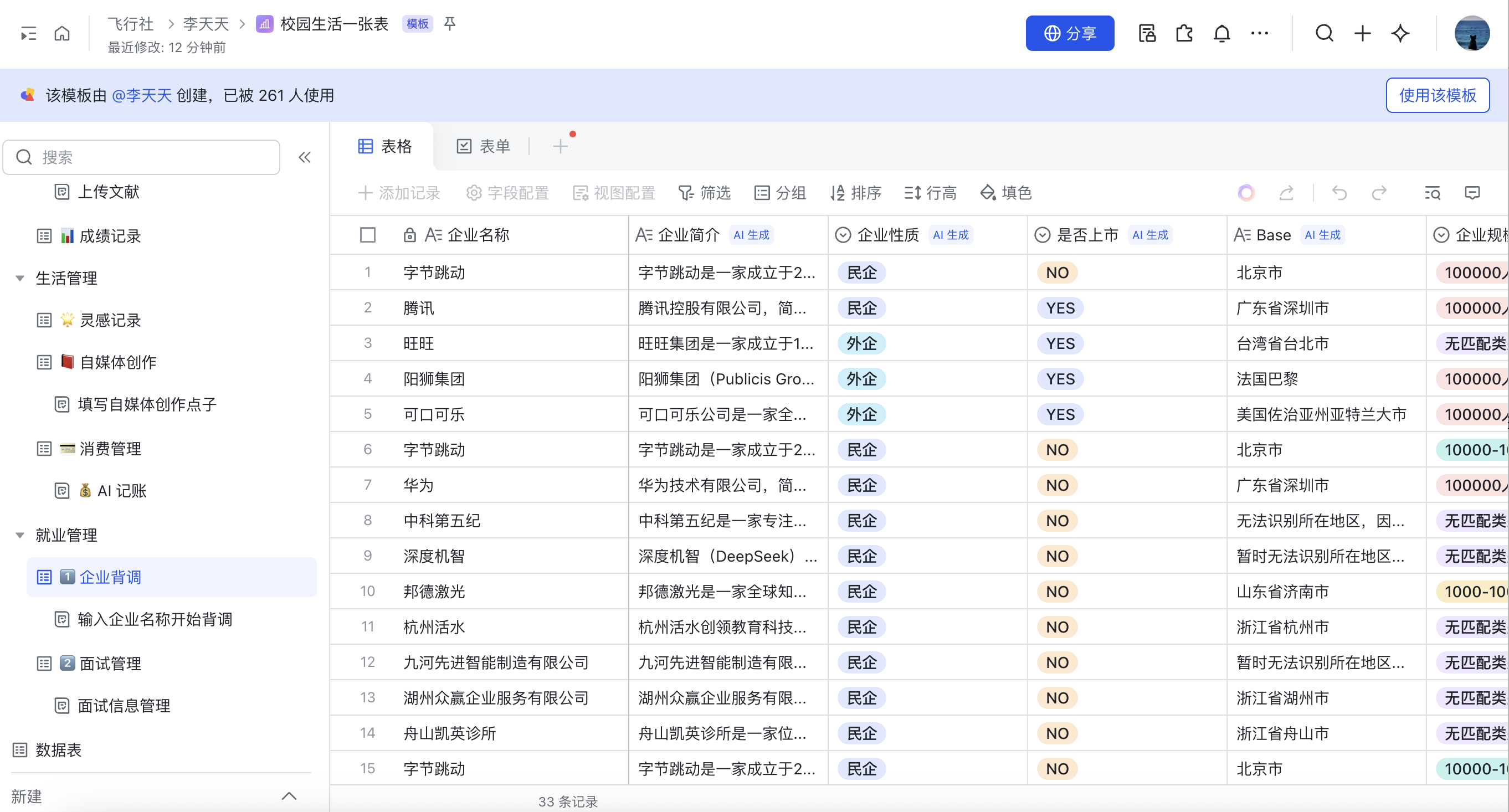Image resolution: width=1509 pixels, height=812 pixels.
Task: Click the notification bell icon
Action: point(1221,33)
